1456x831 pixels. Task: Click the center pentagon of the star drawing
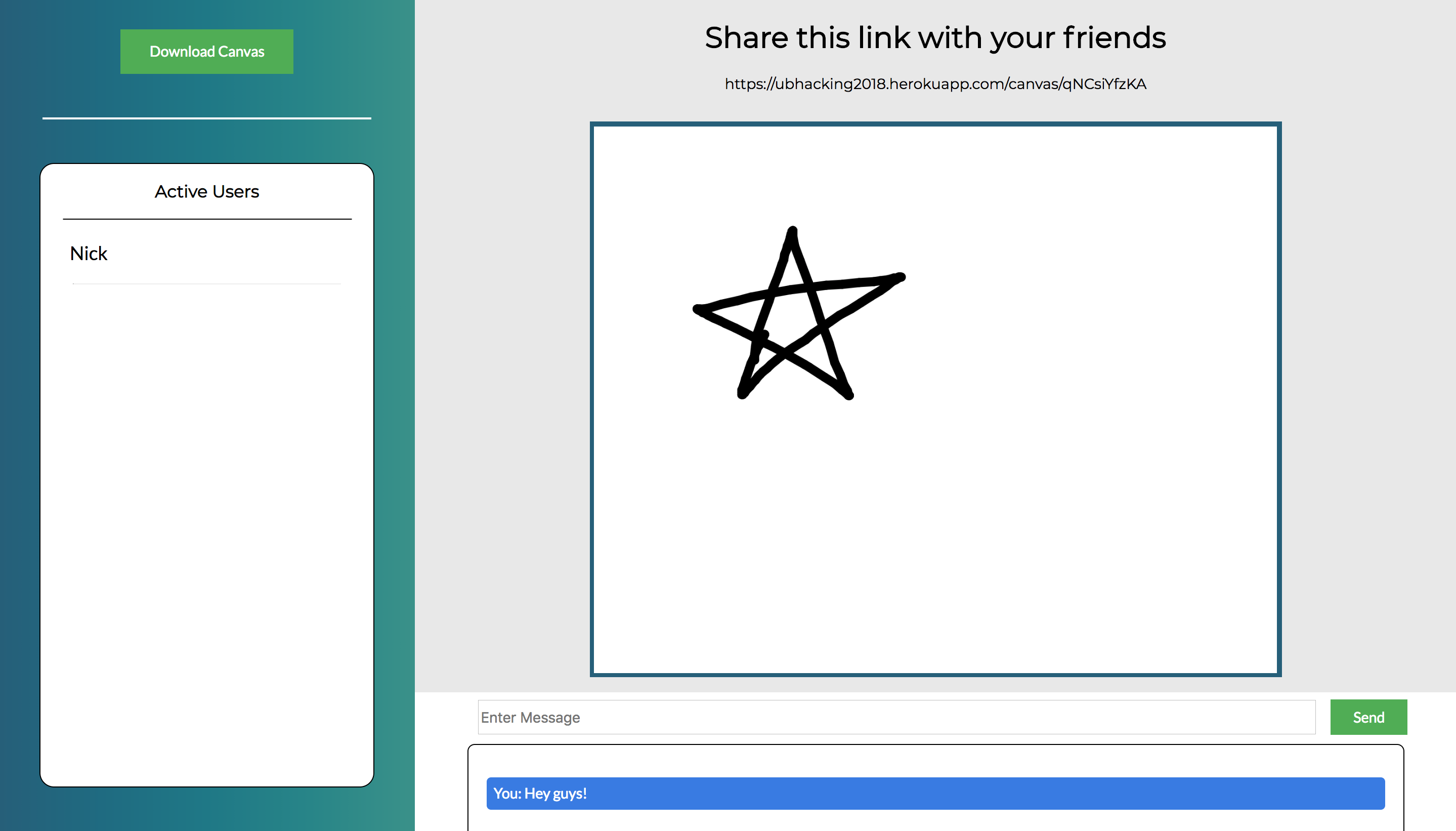click(790, 320)
